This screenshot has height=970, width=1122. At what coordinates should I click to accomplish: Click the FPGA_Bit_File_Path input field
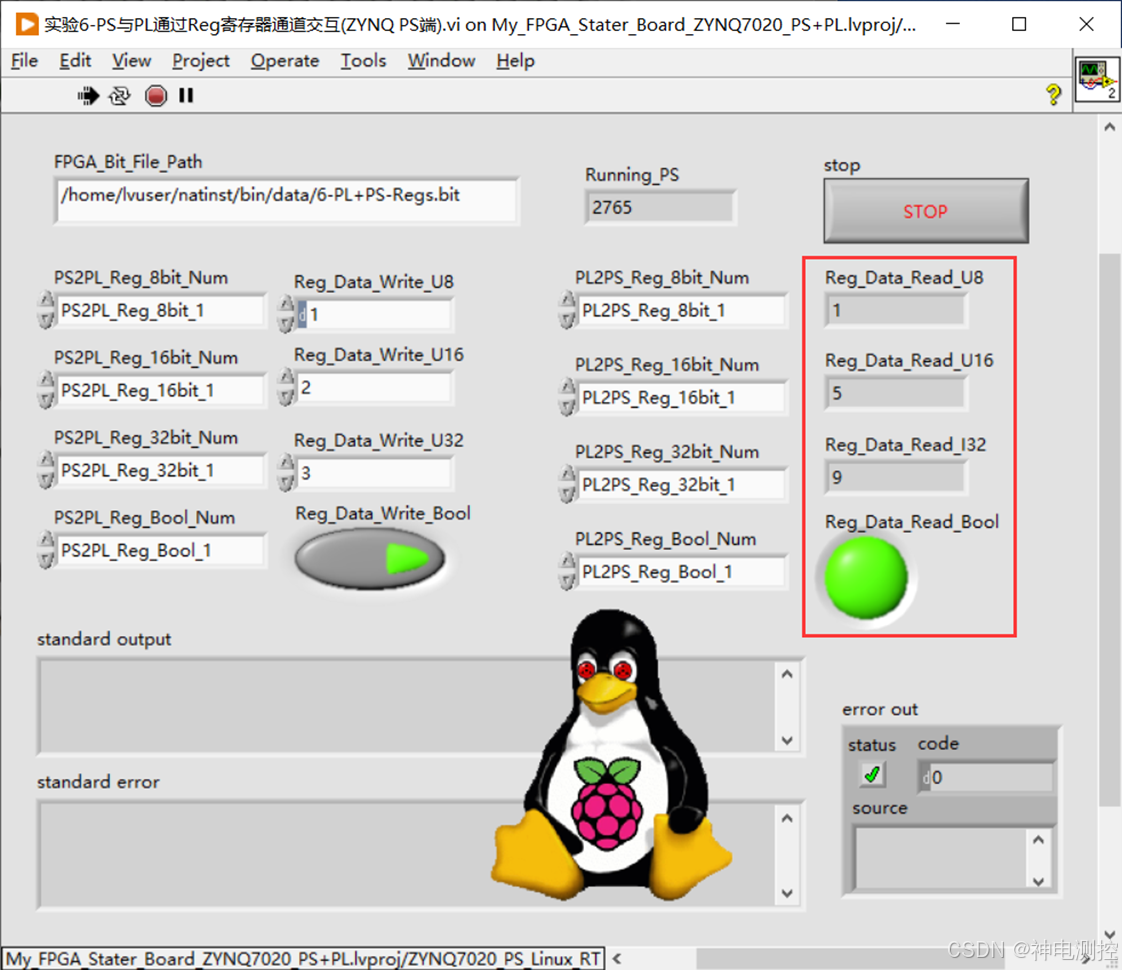[286, 201]
